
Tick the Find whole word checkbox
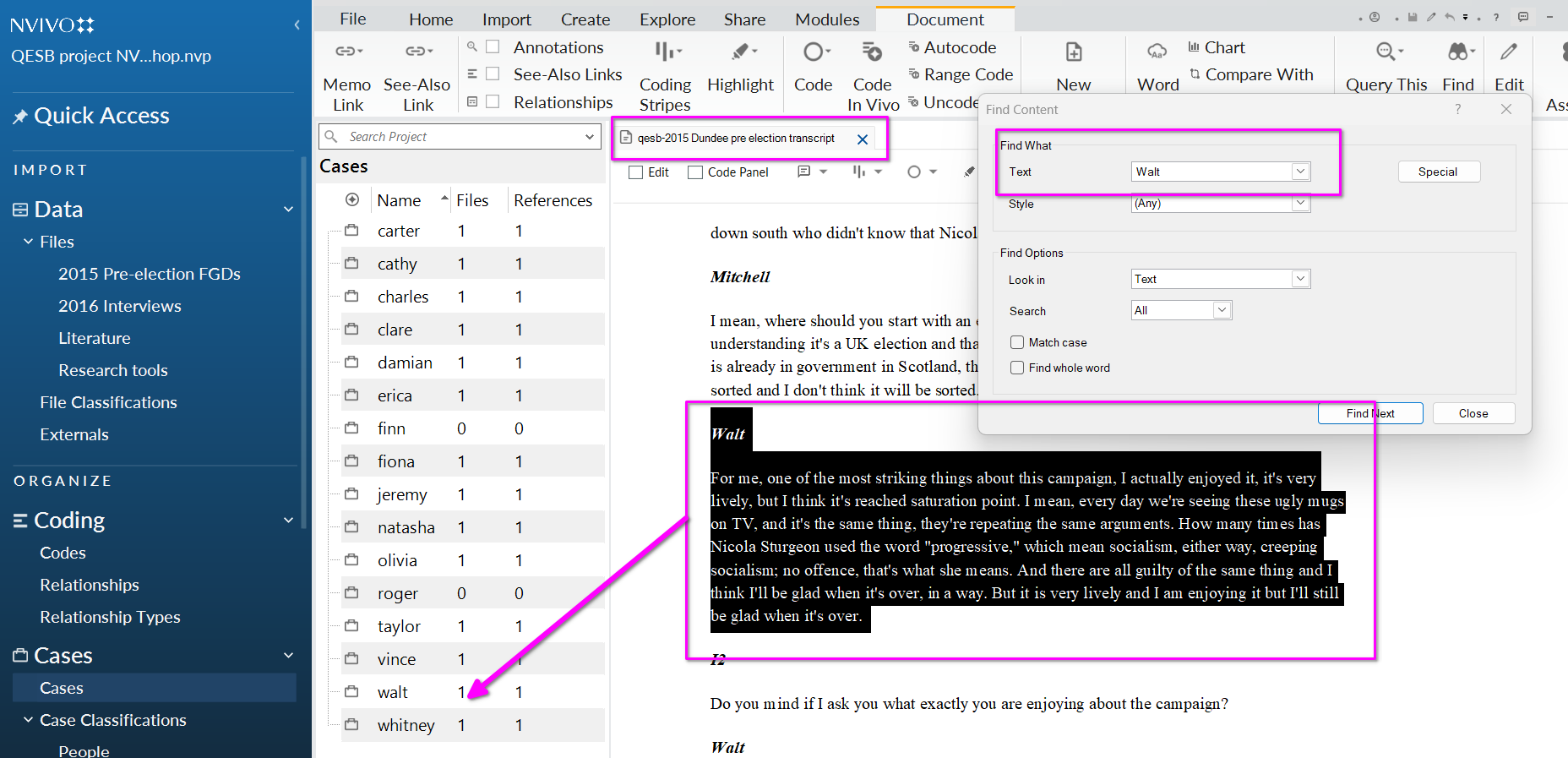pyautogui.click(x=1017, y=368)
